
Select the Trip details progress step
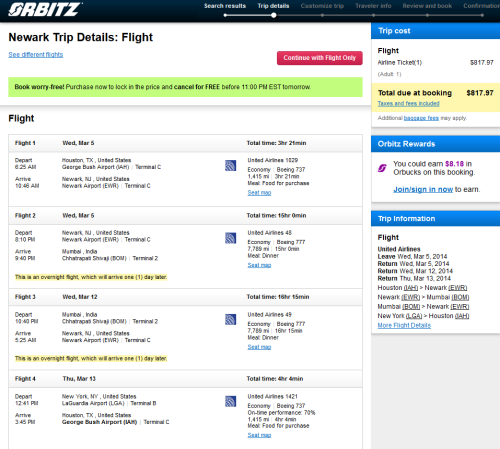click(273, 6)
